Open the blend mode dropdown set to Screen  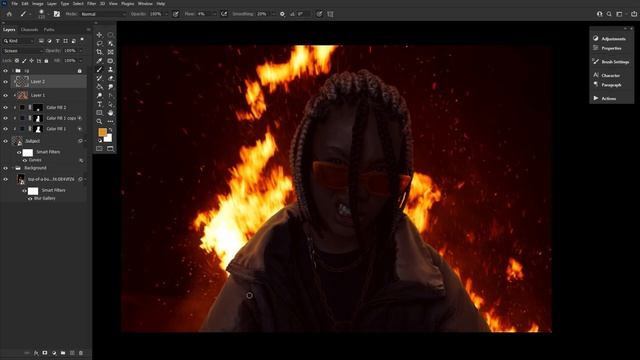point(23,51)
